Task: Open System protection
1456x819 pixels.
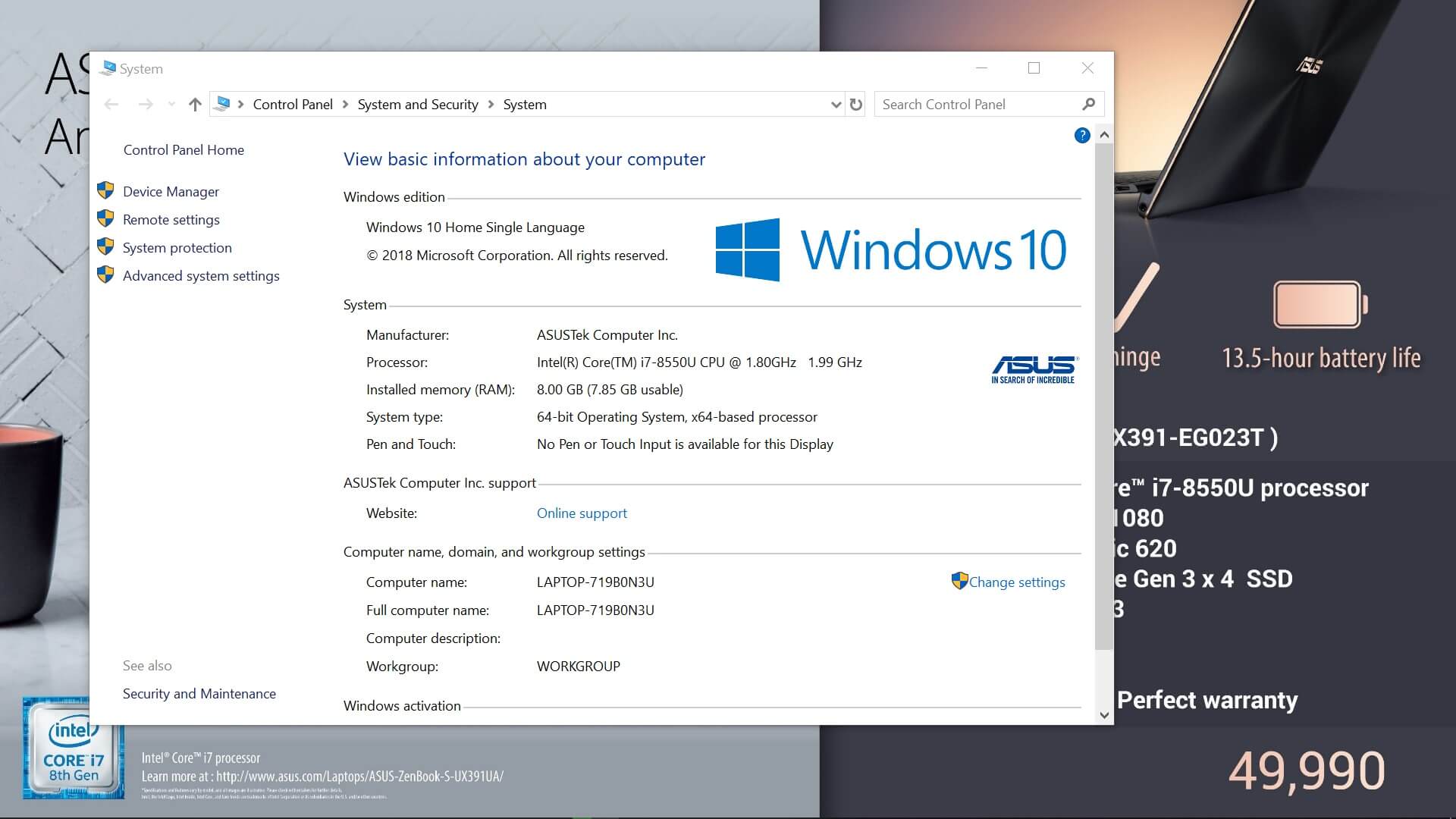Action: (x=177, y=248)
